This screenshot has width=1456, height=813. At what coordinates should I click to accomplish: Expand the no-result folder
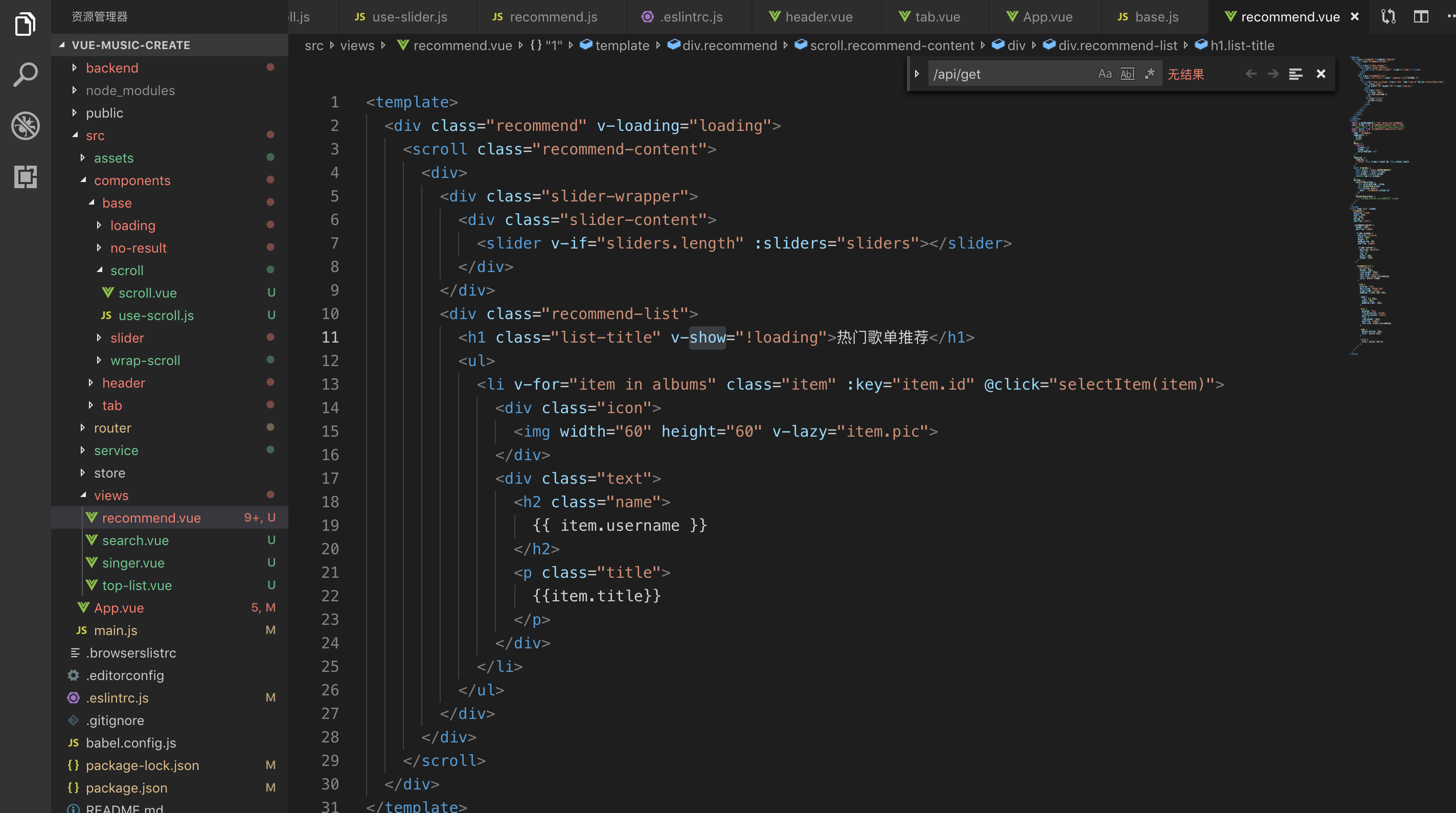coord(170,247)
